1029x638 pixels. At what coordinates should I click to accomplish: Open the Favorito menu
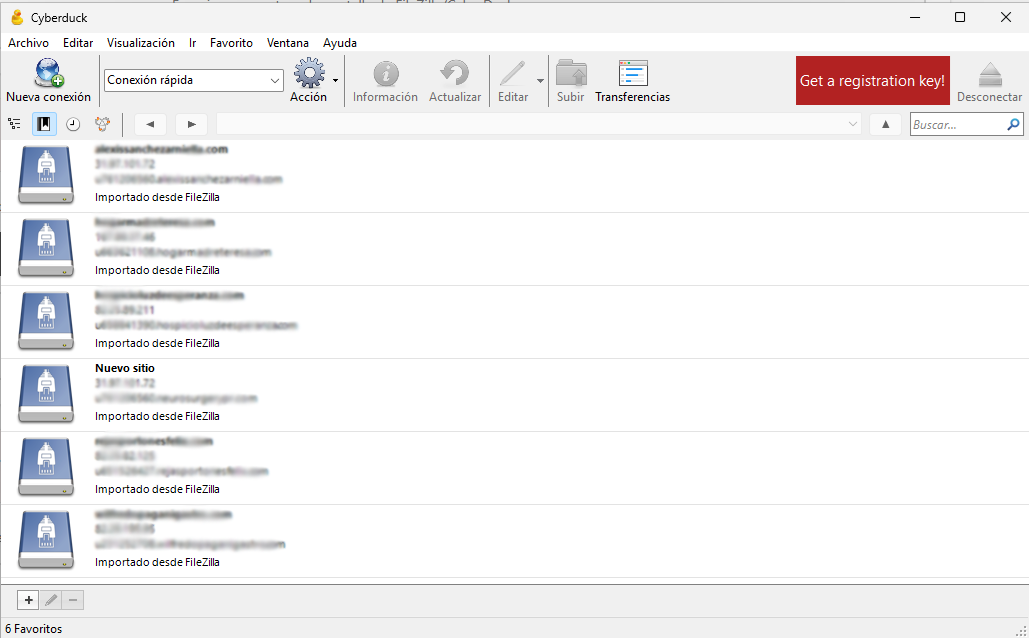pos(231,43)
